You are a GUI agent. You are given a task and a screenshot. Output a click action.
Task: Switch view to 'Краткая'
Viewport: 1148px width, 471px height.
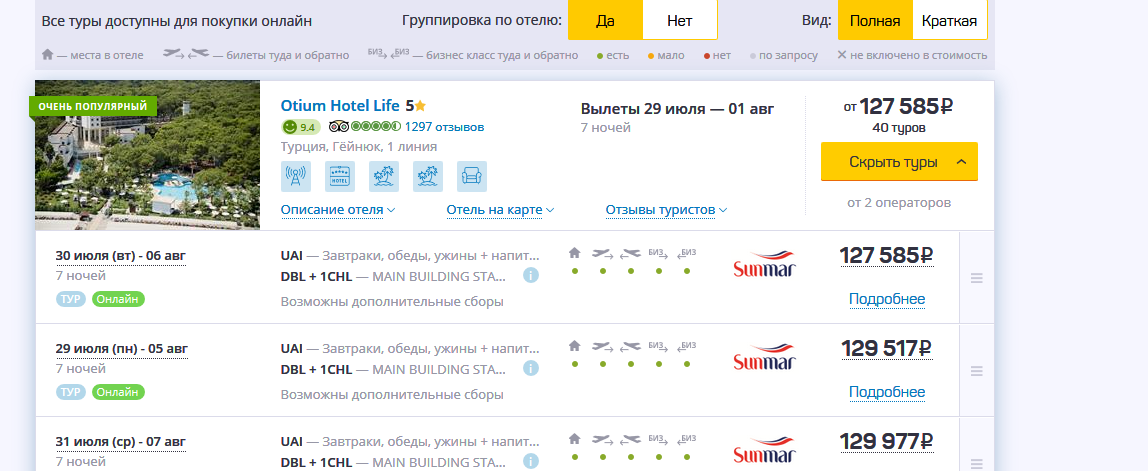(950, 21)
